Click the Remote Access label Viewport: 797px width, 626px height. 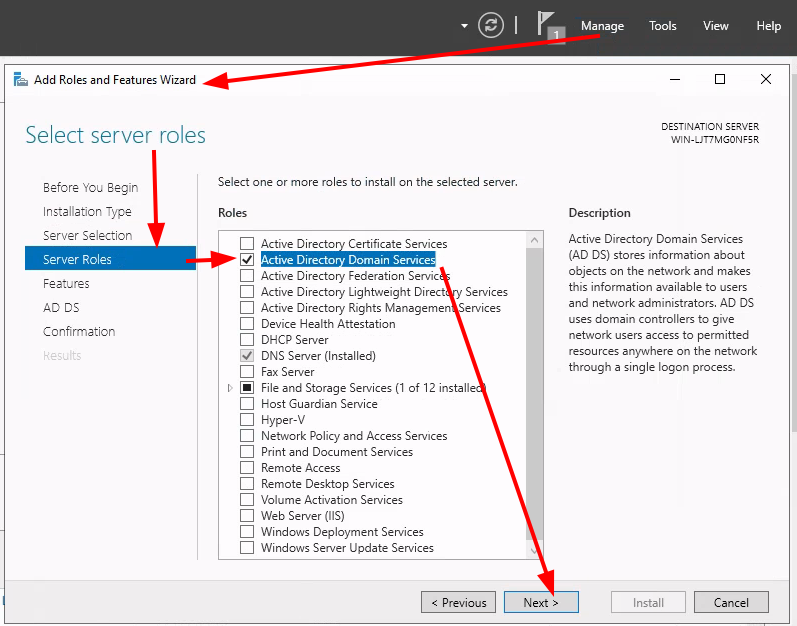coord(300,467)
